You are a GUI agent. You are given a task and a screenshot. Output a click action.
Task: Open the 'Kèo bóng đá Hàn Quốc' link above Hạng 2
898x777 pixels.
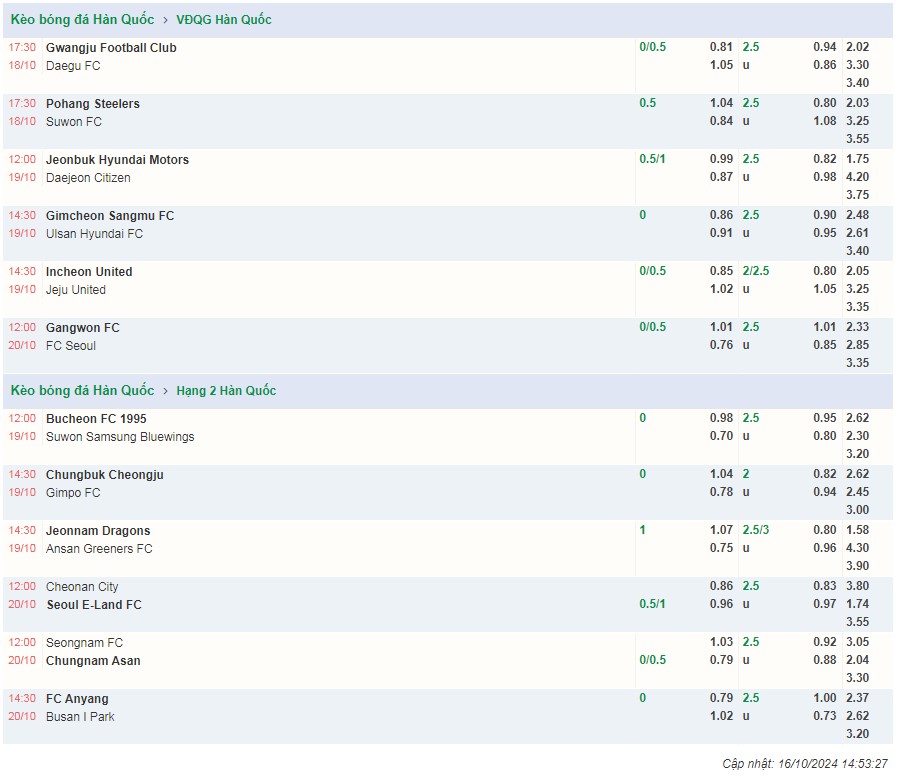[82, 391]
